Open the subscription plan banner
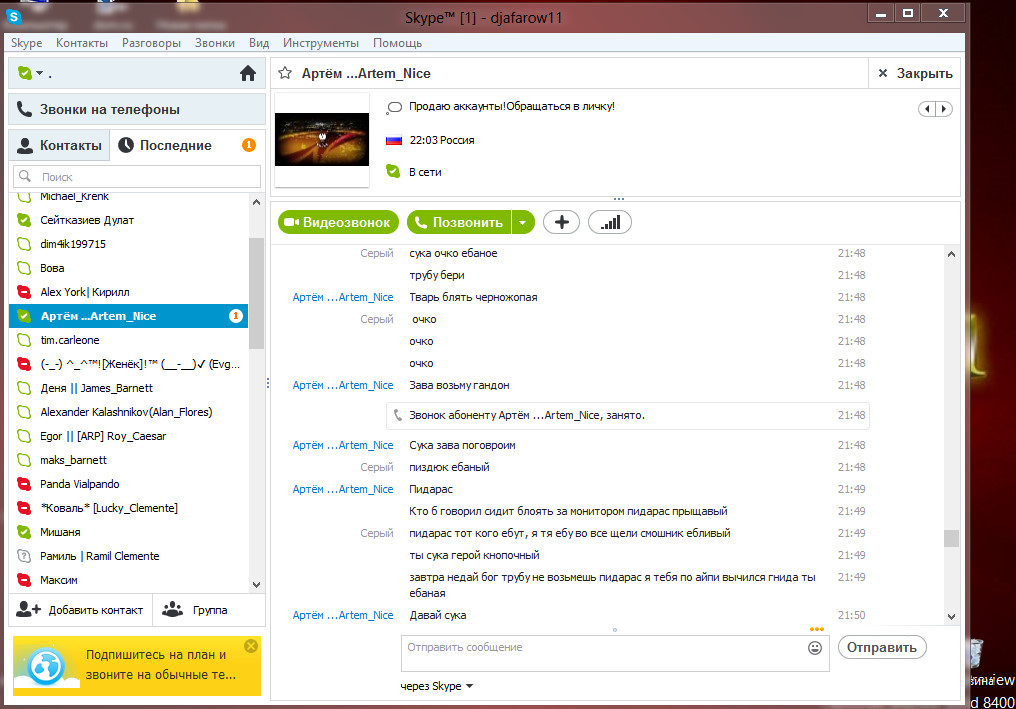This screenshot has width=1016, height=709. (137, 666)
